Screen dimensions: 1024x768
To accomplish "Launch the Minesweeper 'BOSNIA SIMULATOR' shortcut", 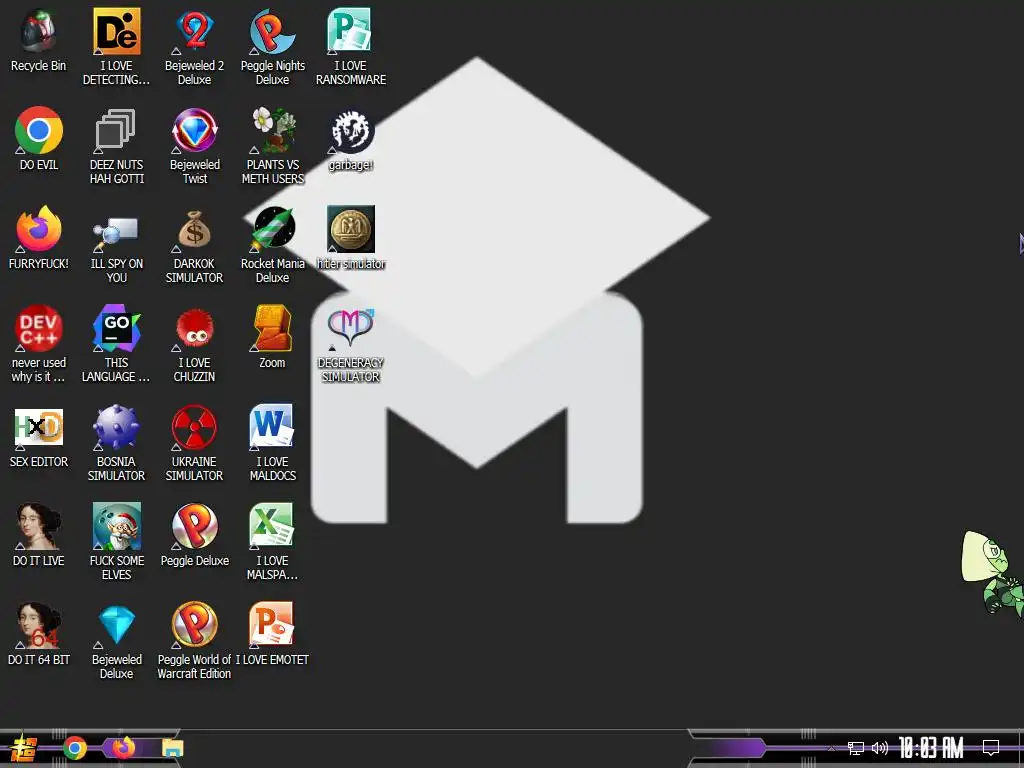I will point(116,427).
